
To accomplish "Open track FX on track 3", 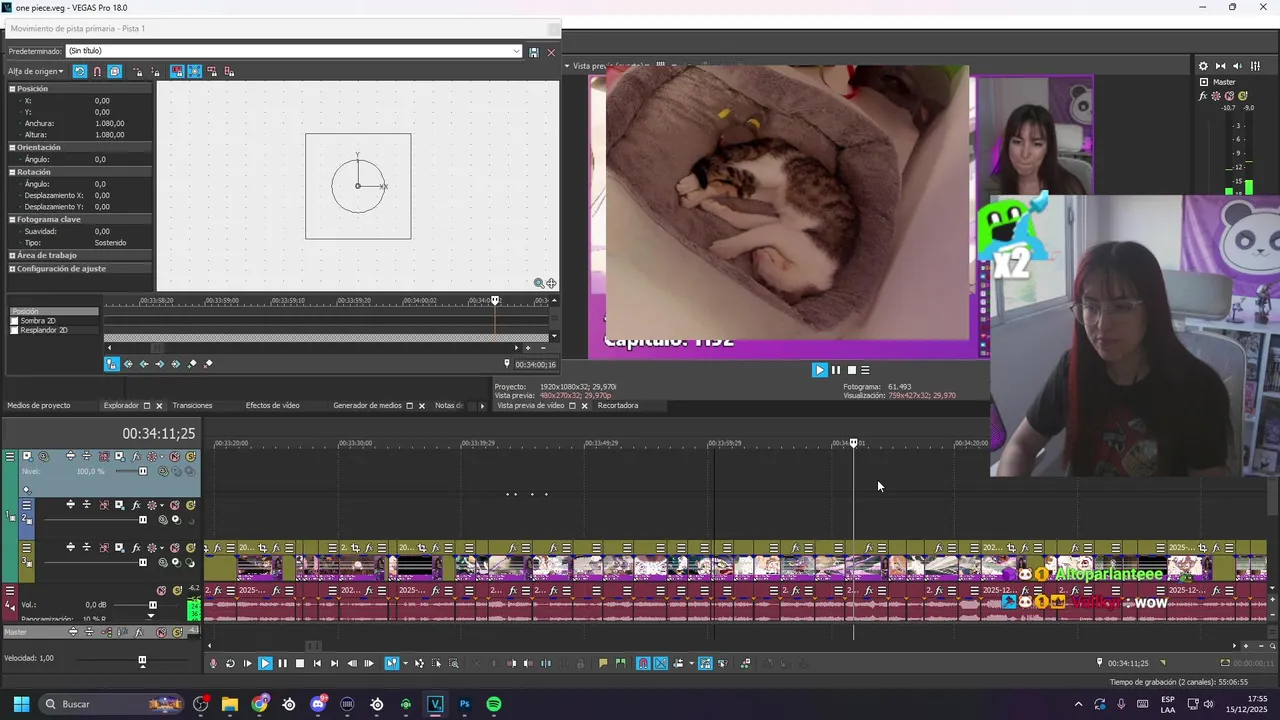I will 136,548.
